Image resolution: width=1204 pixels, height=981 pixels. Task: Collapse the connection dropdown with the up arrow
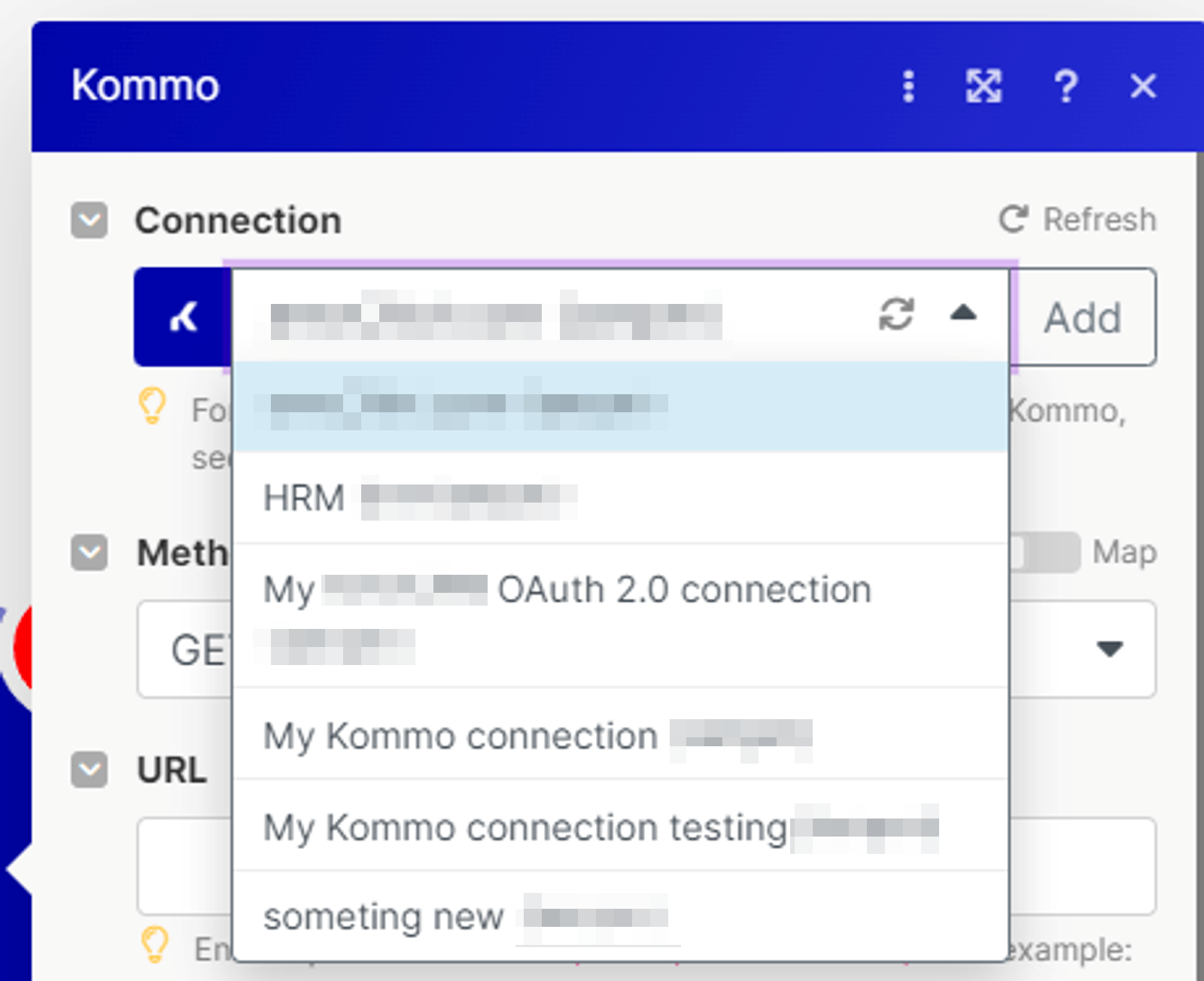(x=963, y=314)
